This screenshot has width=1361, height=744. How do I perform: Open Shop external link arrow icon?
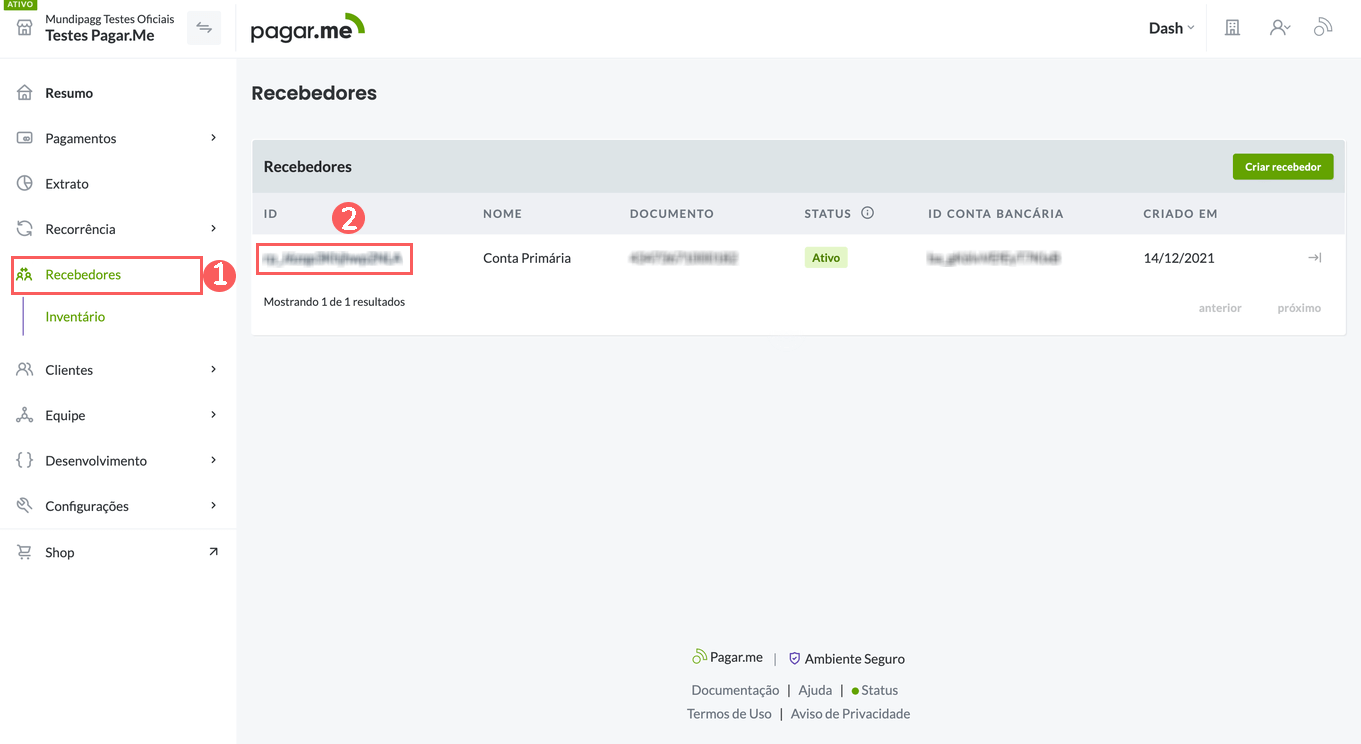pos(213,552)
